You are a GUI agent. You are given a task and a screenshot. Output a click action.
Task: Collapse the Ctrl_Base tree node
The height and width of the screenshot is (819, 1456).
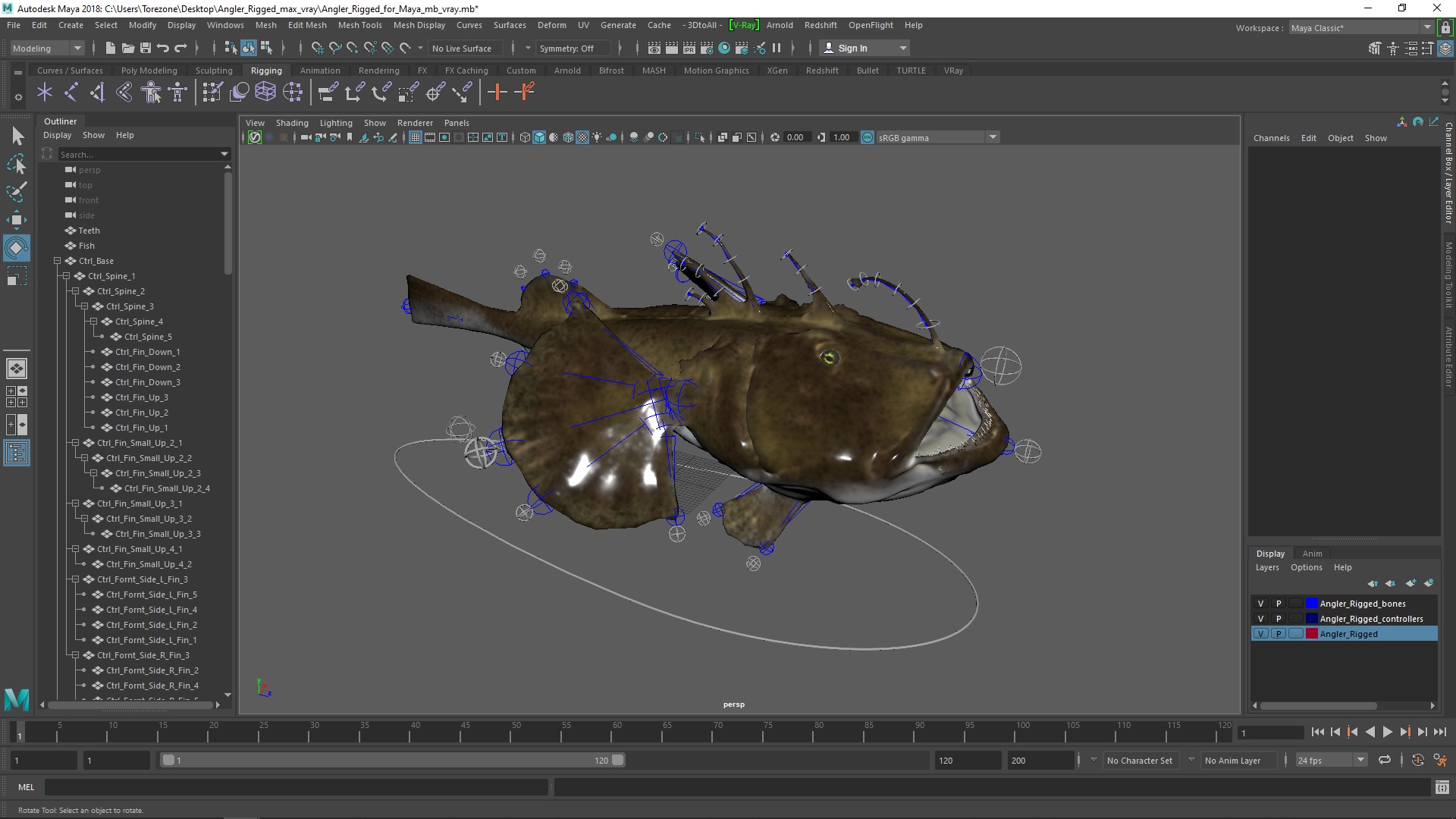pyautogui.click(x=57, y=261)
